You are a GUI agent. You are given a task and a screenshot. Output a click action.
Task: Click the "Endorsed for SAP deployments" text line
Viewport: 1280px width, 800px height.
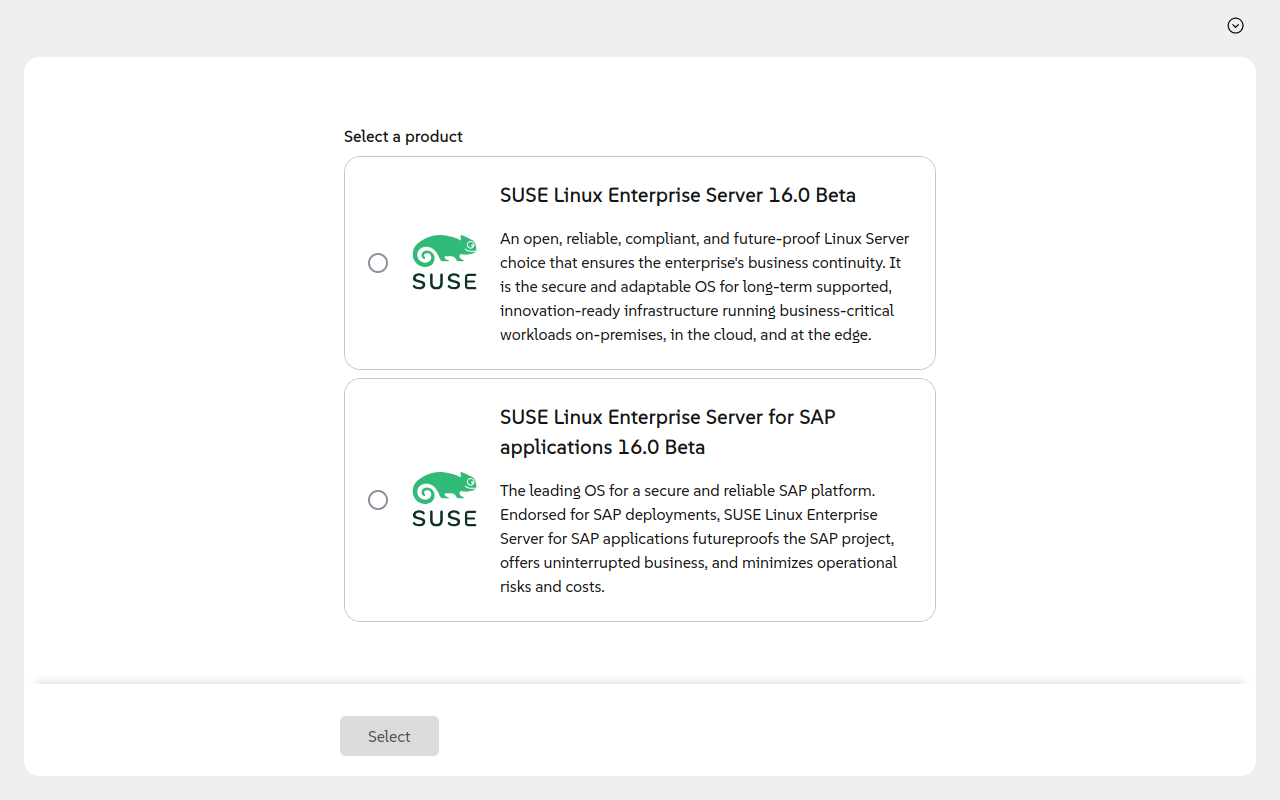click(x=688, y=515)
